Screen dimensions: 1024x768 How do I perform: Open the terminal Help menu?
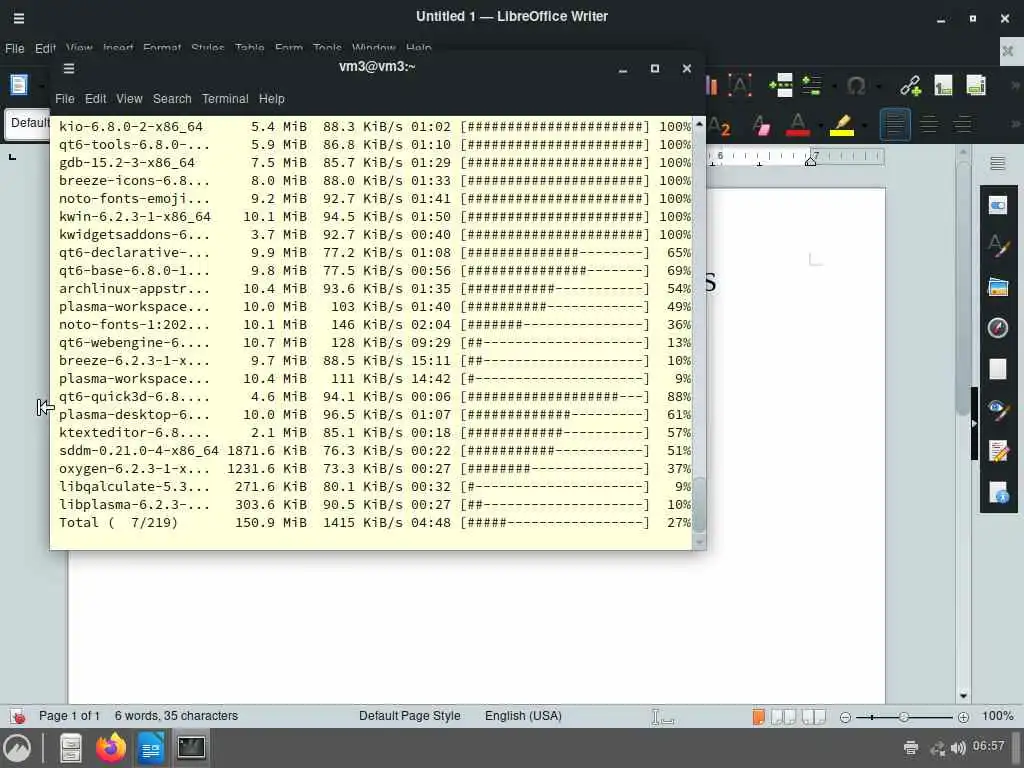272,99
